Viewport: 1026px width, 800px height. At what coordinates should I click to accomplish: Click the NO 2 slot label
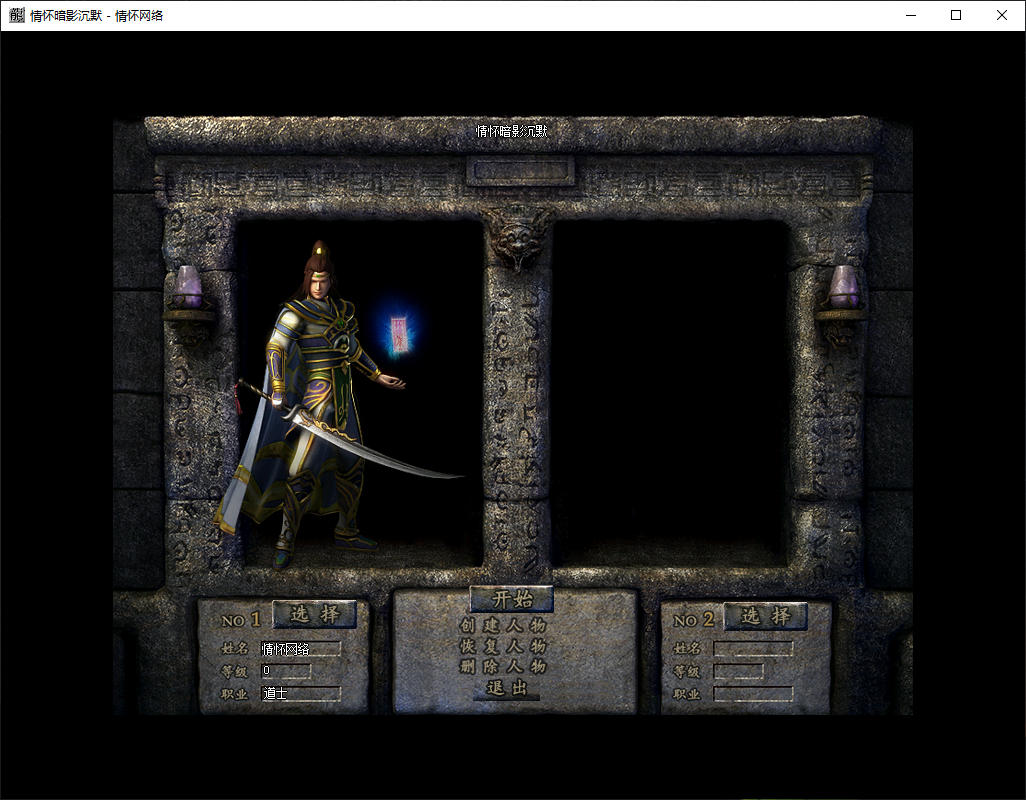pyautogui.click(x=693, y=619)
